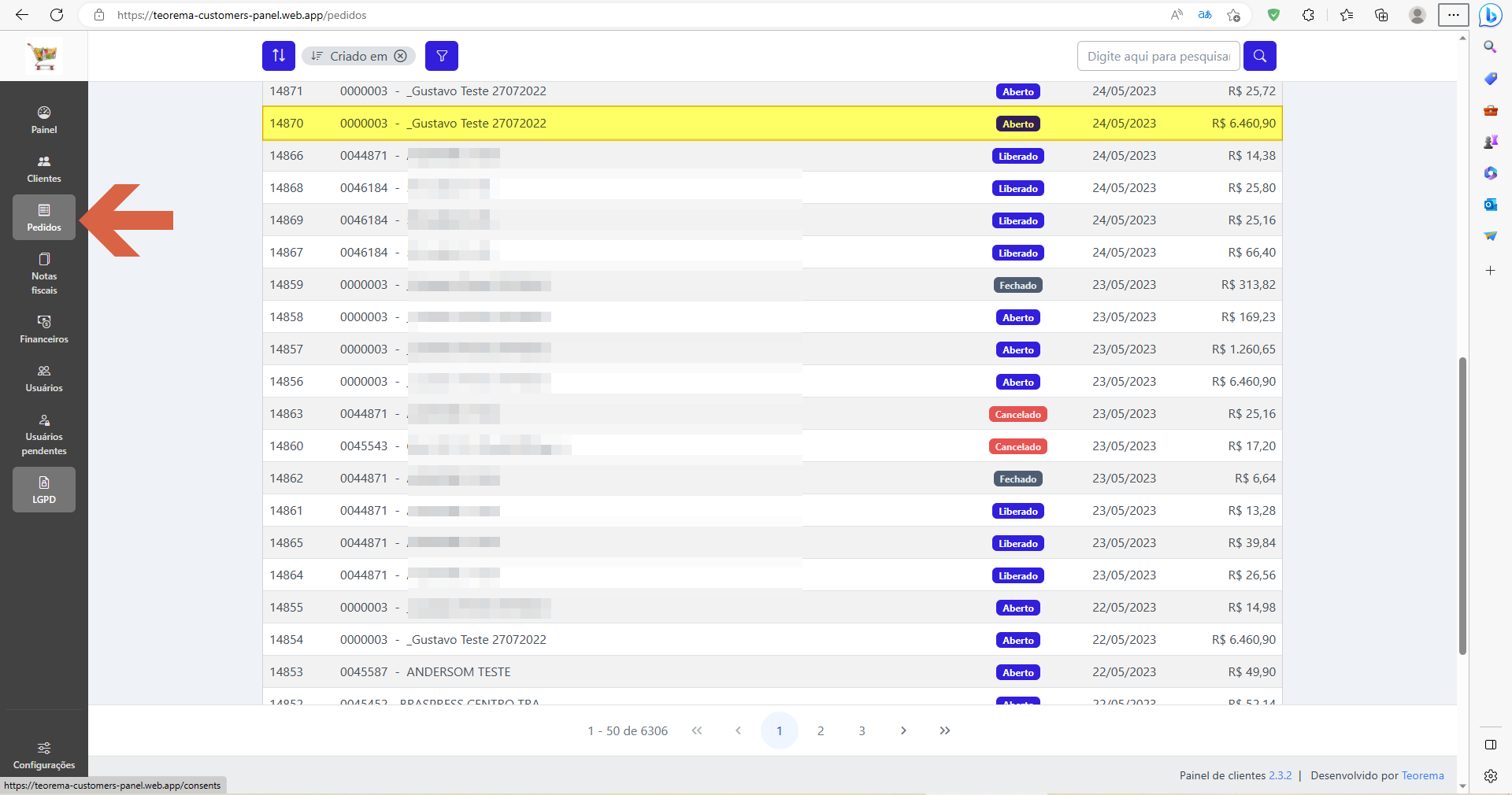Jump to the last page double arrow
1512x795 pixels.
point(945,730)
